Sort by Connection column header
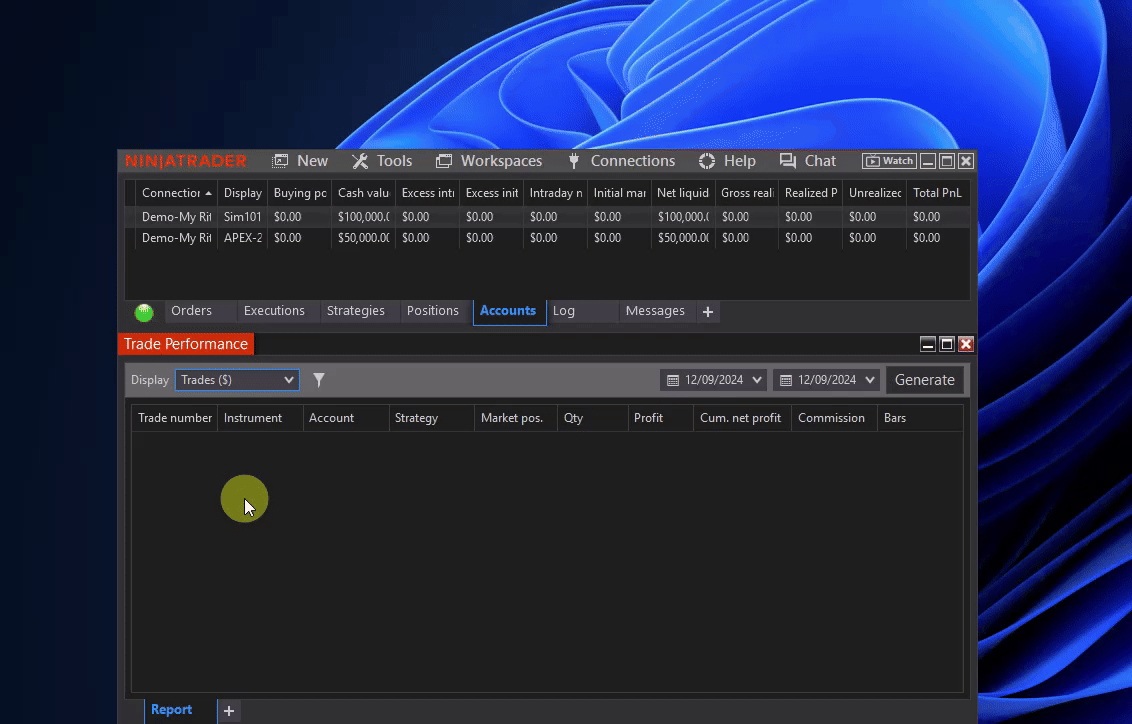This screenshot has width=1132, height=724. coord(176,193)
